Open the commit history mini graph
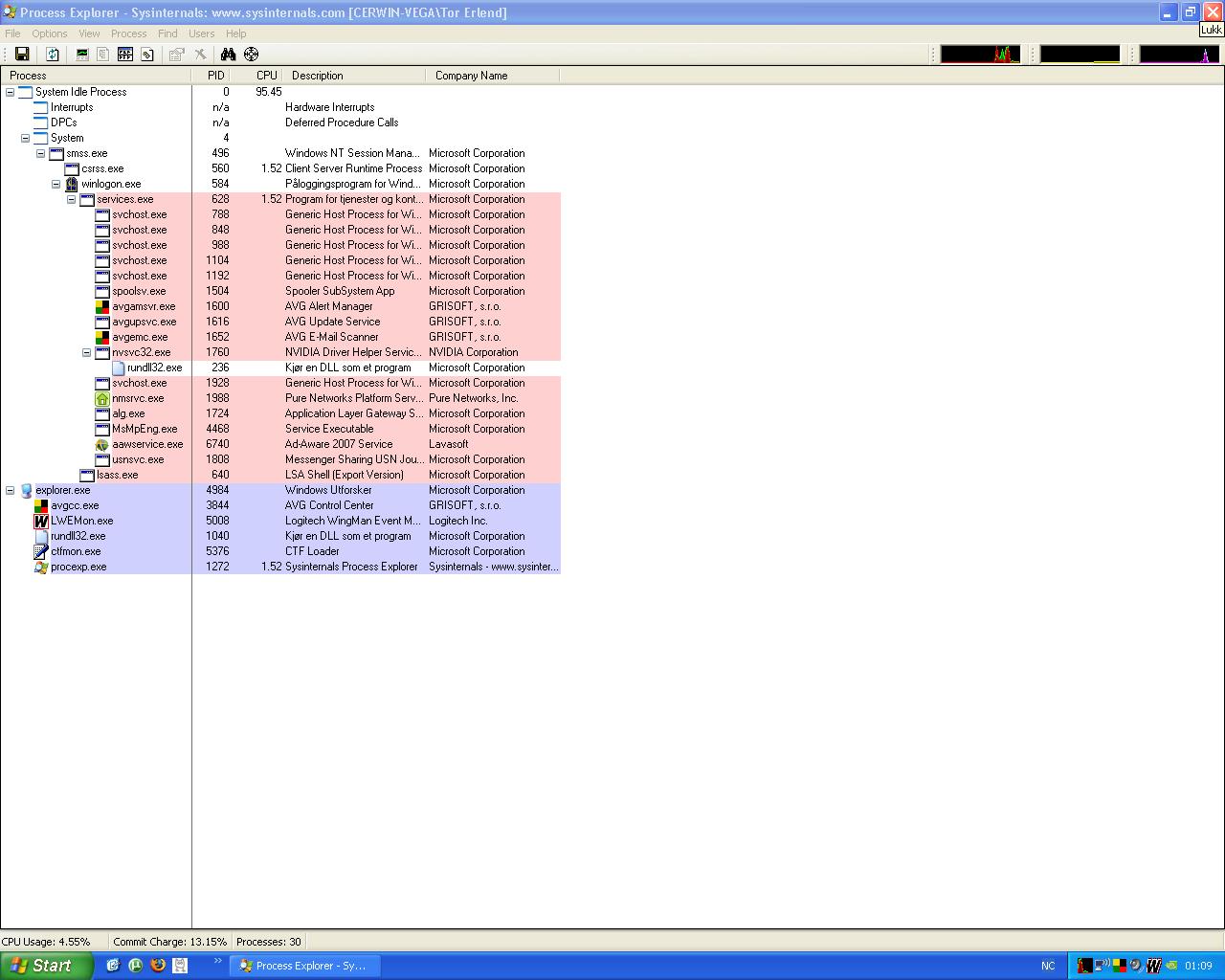The width and height of the screenshot is (1225, 980). point(1080,55)
